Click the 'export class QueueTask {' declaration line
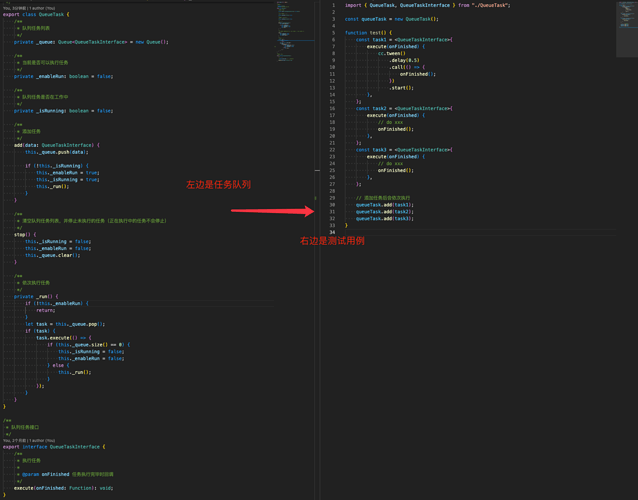The image size is (638, 500). coord(36,14)
